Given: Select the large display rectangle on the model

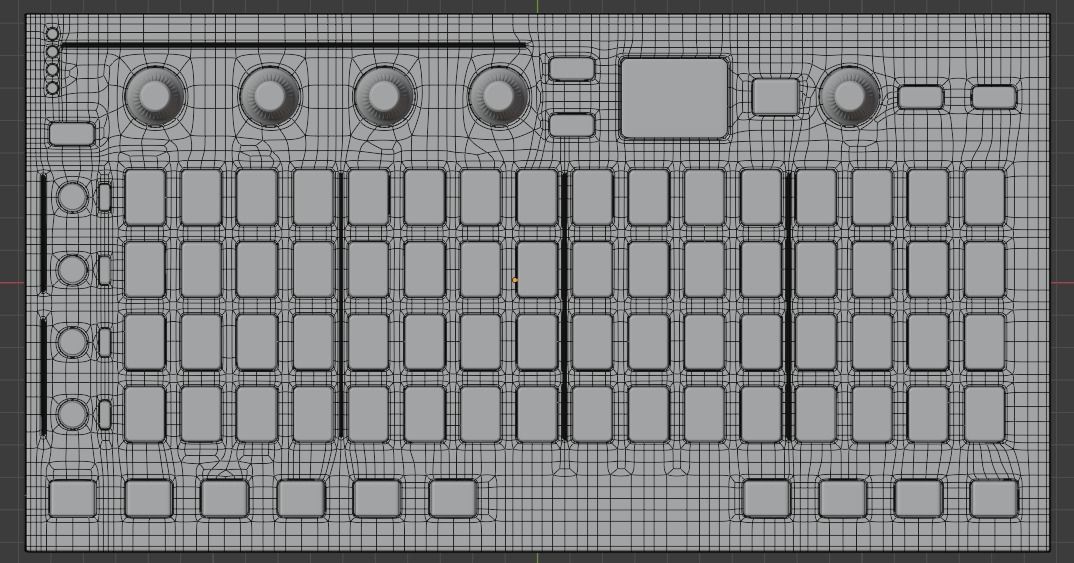Looking at the screenshot, I should (674, 99).
